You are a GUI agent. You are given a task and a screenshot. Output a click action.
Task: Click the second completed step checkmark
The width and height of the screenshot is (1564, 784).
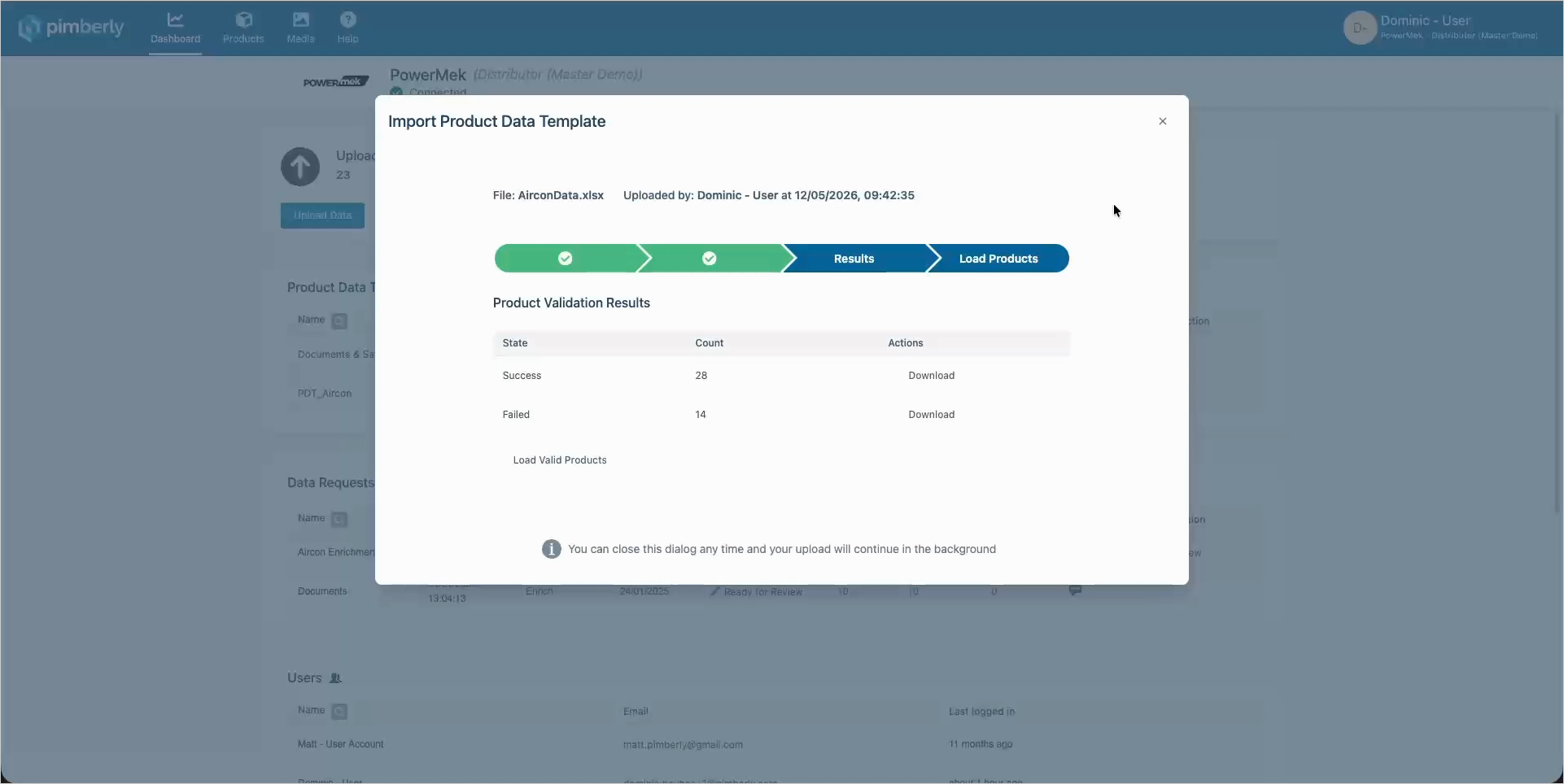(709, 259)
